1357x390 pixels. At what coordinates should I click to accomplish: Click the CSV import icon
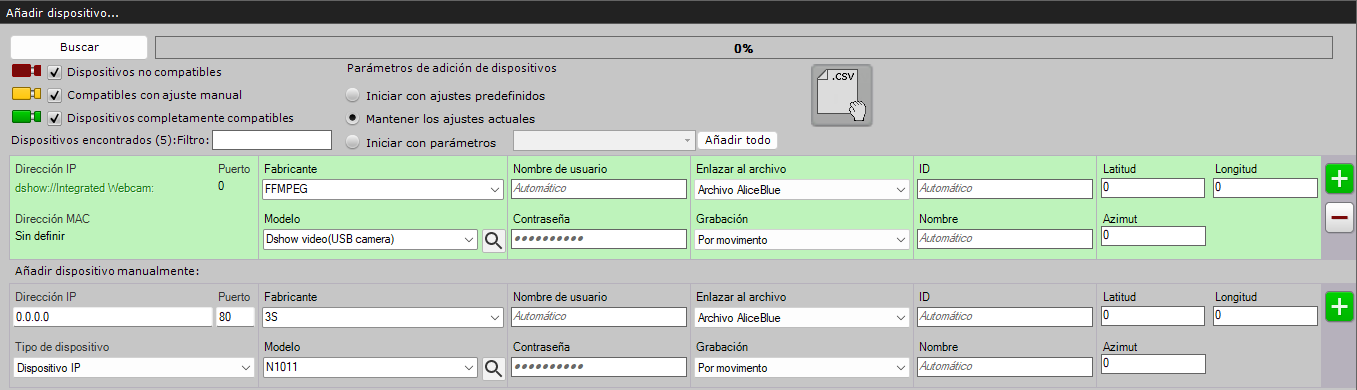[x=841, y=94]
